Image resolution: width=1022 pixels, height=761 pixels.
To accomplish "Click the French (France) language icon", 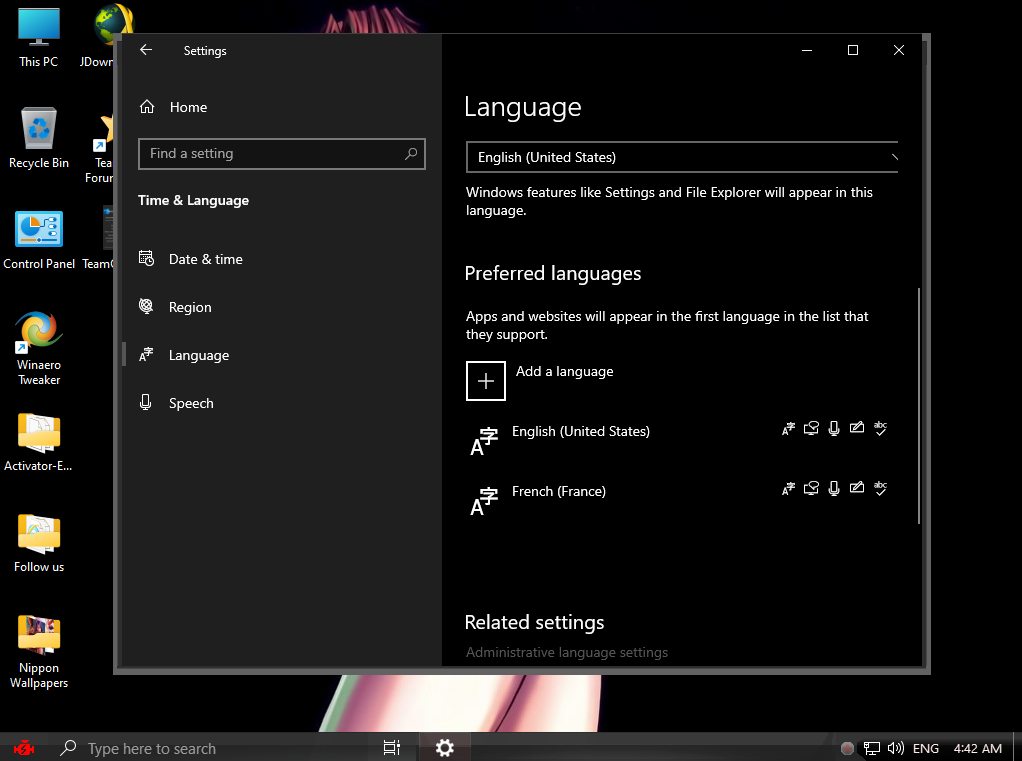I will [x=484, y=500].
